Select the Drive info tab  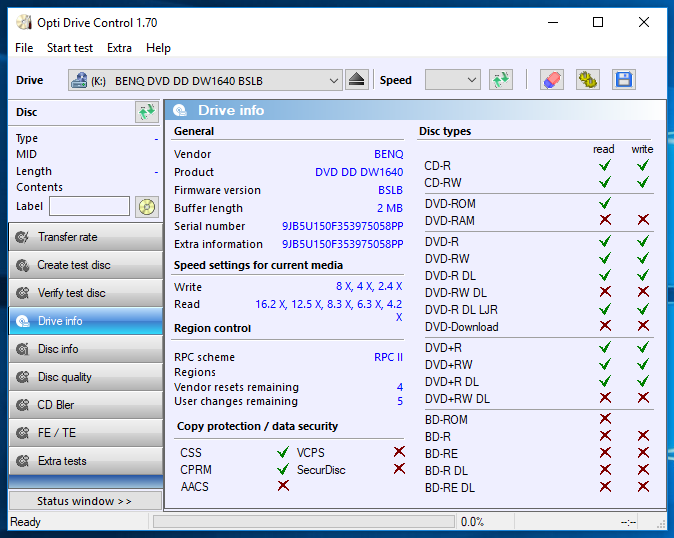coord(86,321)
